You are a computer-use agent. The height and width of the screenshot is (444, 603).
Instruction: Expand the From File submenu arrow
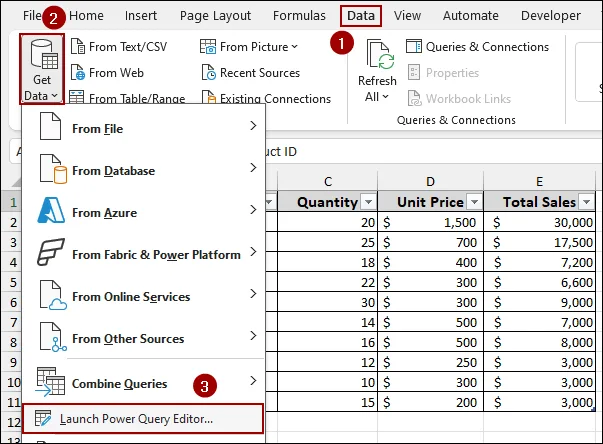(x=253, y=126)
